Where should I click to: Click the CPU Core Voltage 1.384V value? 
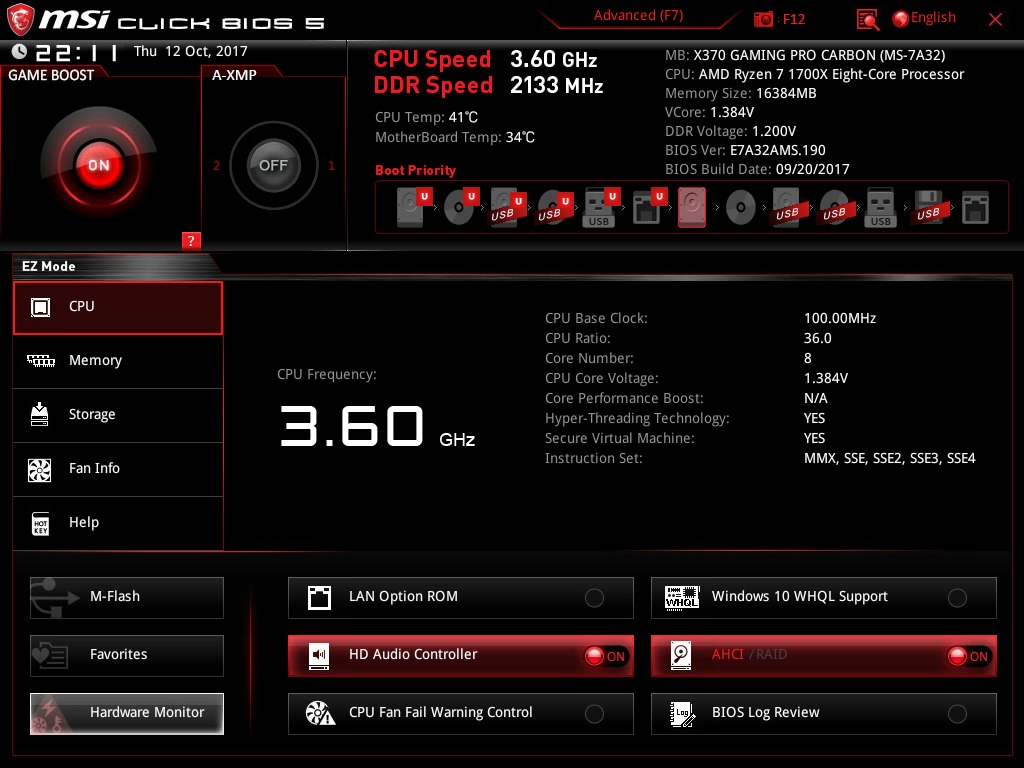click(x=825, y=378)
